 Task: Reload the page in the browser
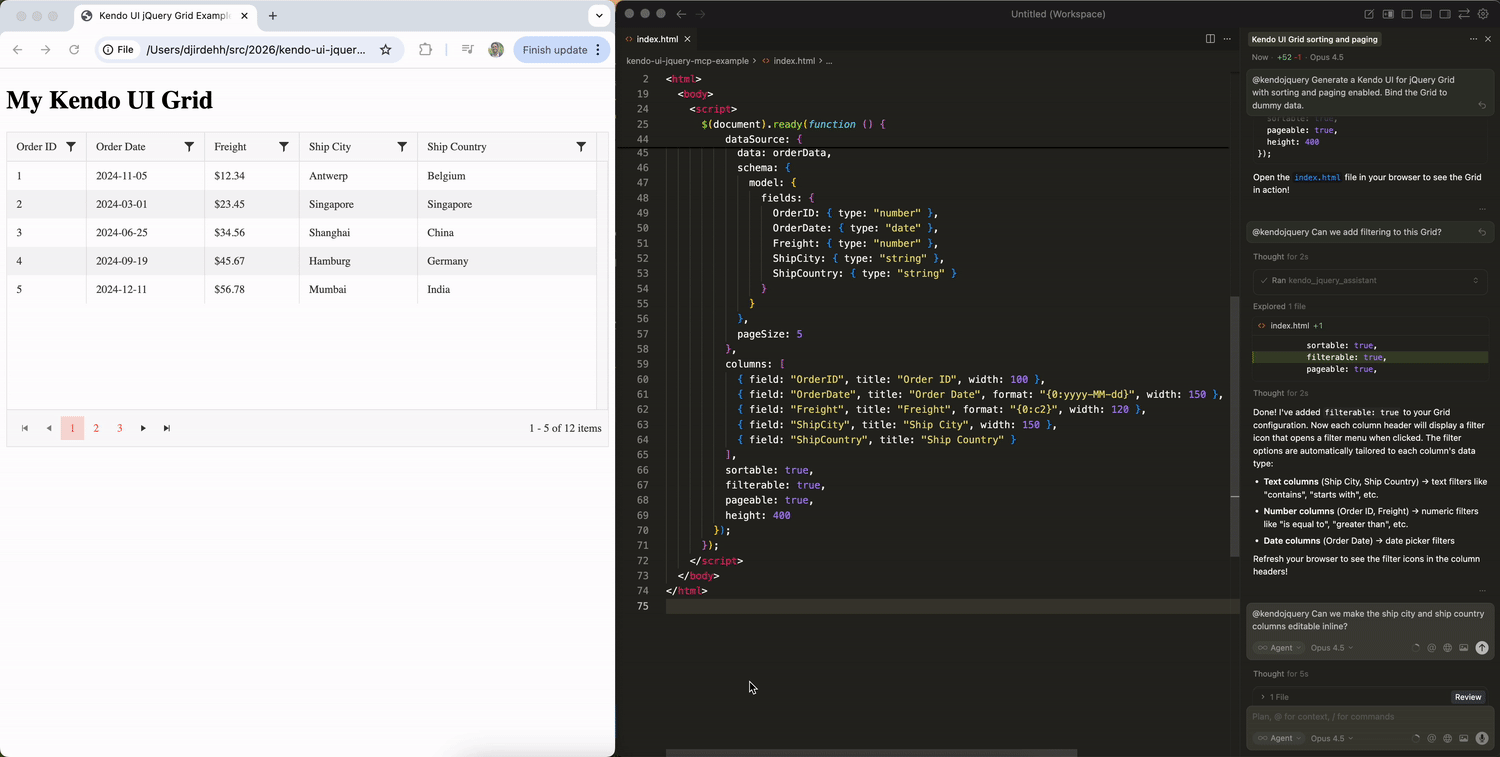pyautogui.click(x=74, y=49)
